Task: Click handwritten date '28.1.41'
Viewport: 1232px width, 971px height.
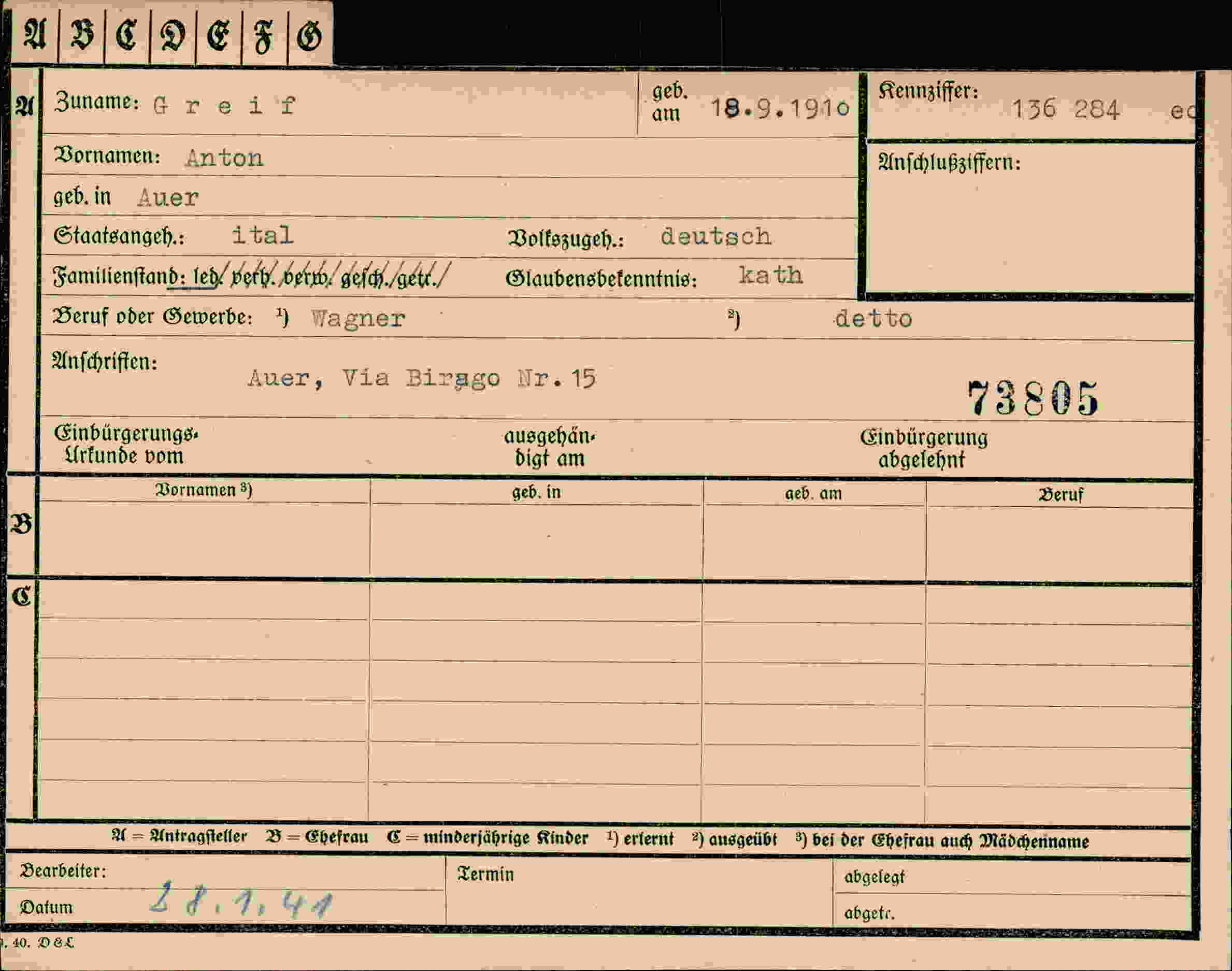Action: 240,900
